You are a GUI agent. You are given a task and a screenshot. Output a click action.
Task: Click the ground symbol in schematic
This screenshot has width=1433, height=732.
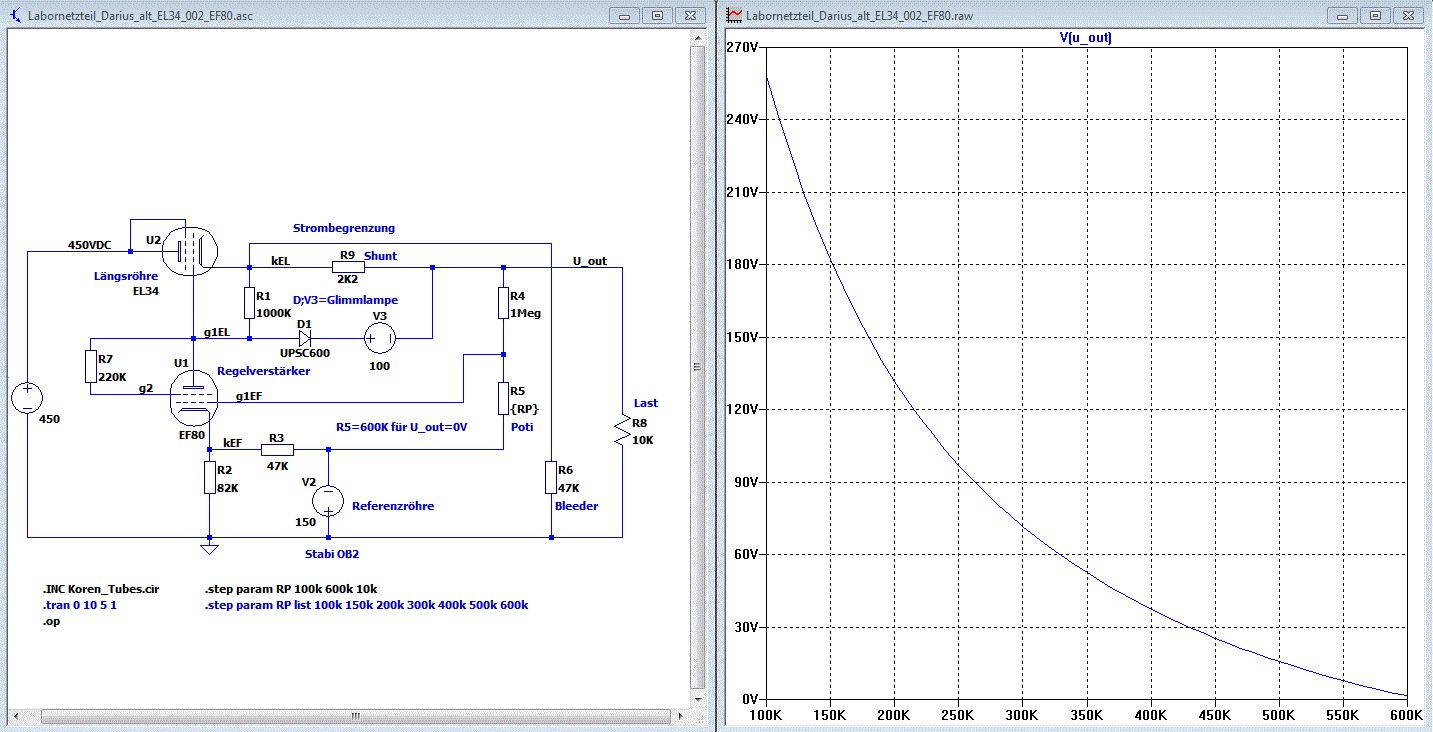coord(209,547)
